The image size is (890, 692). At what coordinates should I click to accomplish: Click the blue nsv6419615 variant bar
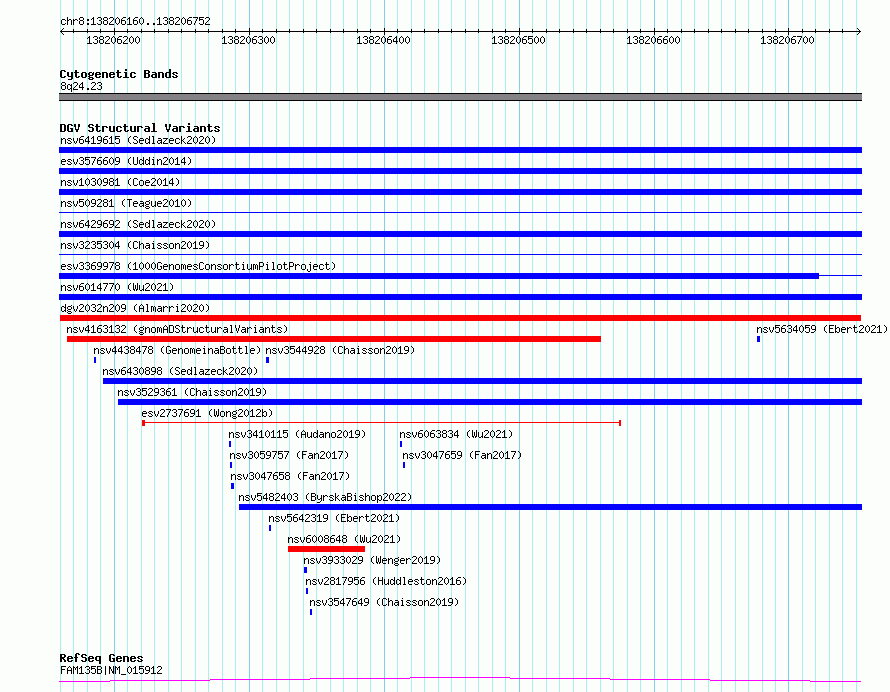[x=460, y=150]
